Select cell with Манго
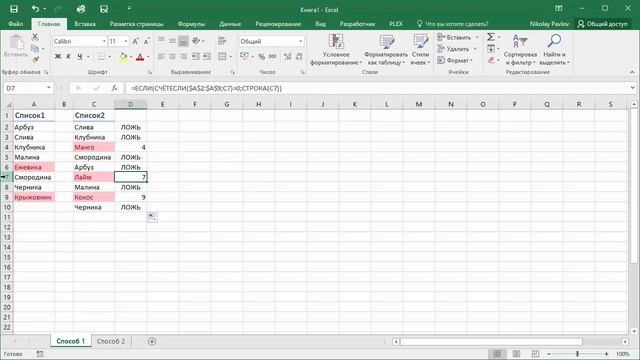 tap(94, 147)
